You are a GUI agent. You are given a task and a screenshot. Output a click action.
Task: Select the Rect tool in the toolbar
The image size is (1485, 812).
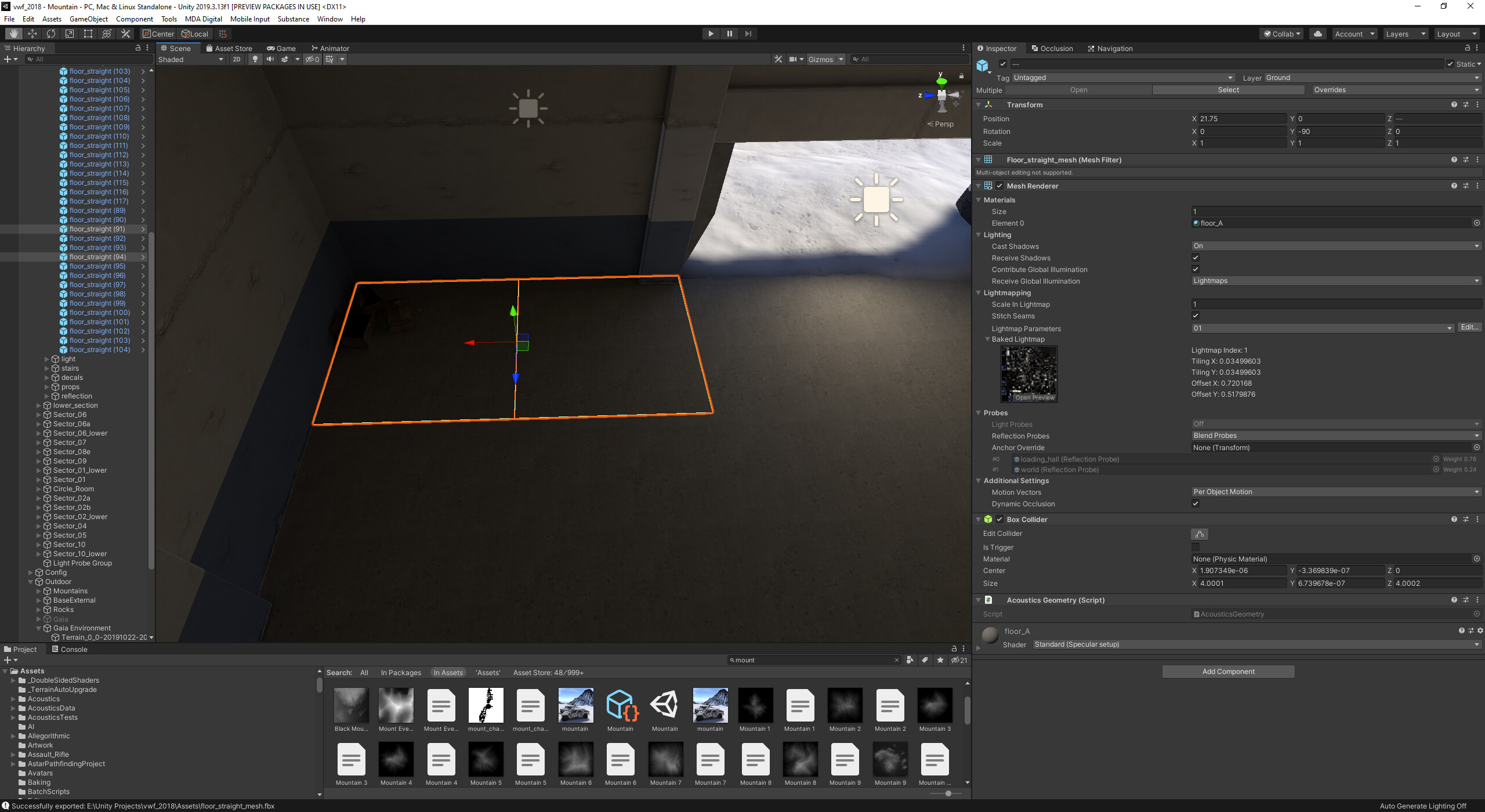coord(88,34)
